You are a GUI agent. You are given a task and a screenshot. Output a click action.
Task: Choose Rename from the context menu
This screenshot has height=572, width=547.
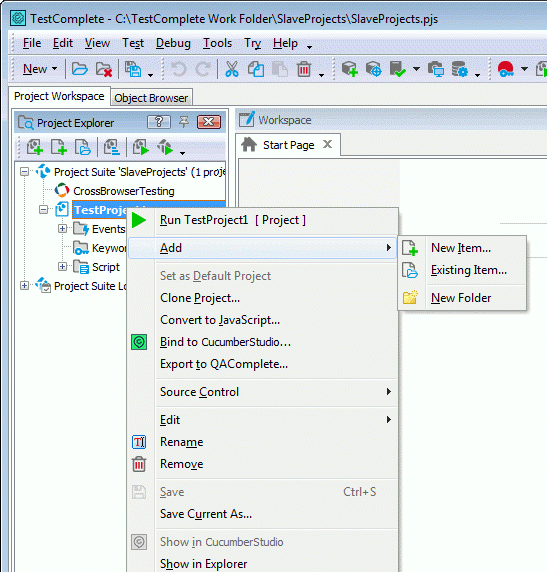(263, 442)
